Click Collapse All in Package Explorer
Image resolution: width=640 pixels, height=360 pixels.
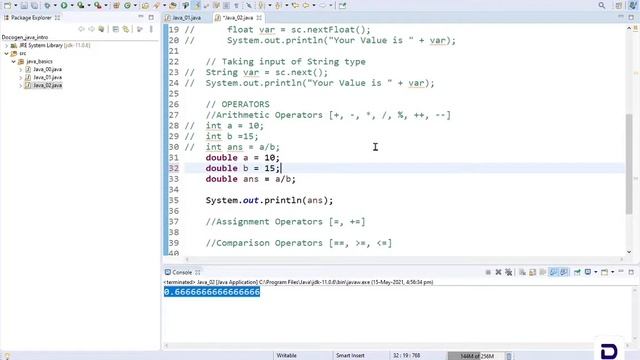[116, 29]
